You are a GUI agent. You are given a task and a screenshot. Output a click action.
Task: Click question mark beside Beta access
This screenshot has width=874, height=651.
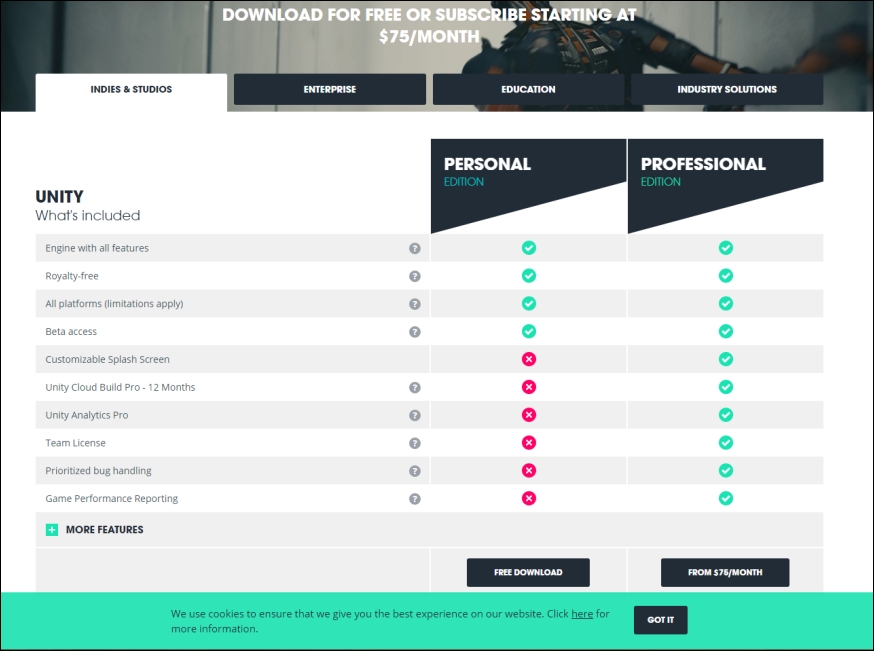pyautogui.click(x=415, y=332)
